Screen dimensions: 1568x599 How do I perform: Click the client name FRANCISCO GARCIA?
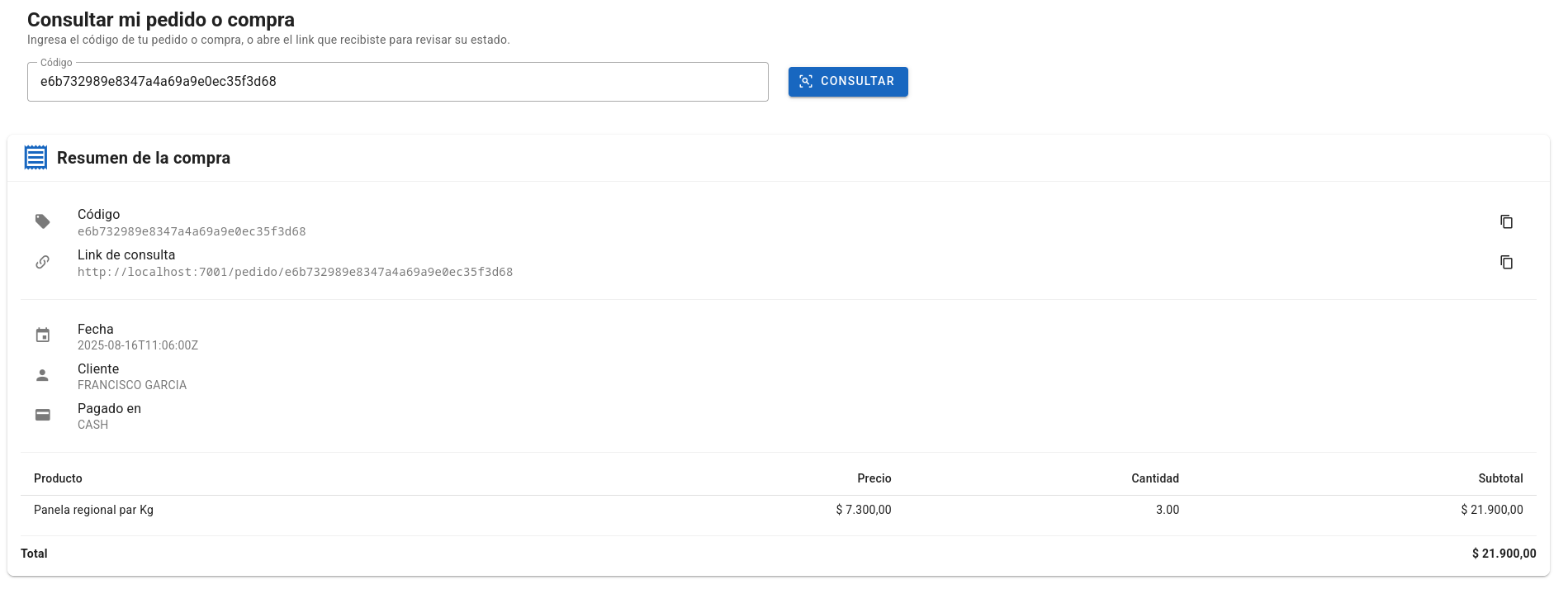tap(132, 385)
